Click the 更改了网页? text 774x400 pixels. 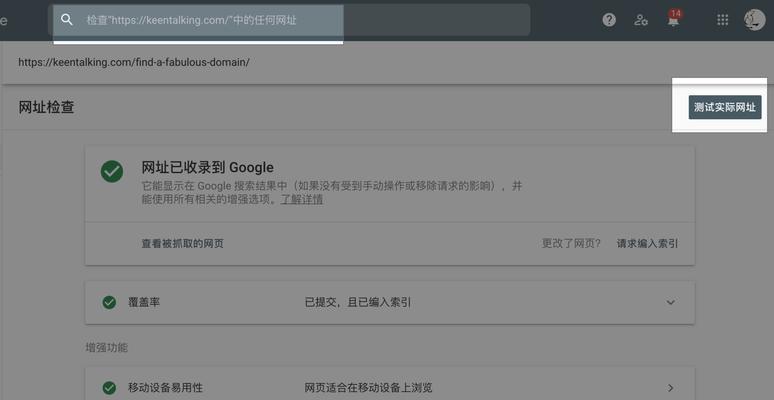coord(571,243)
